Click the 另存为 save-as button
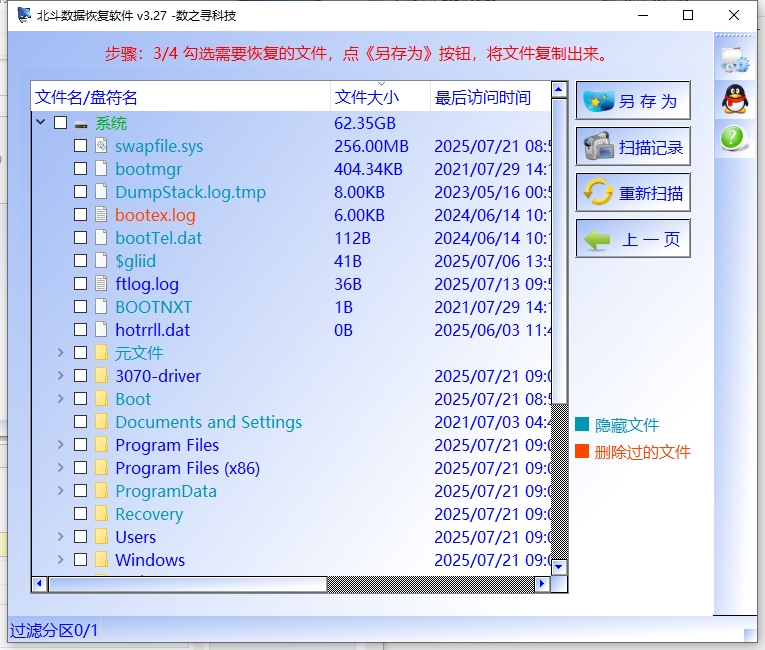 pos(633,101)
